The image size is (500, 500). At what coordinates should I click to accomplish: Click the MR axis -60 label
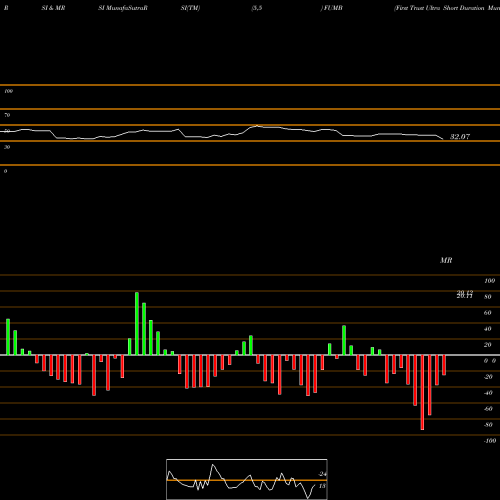pyautogui.click(x=488, y=409)
